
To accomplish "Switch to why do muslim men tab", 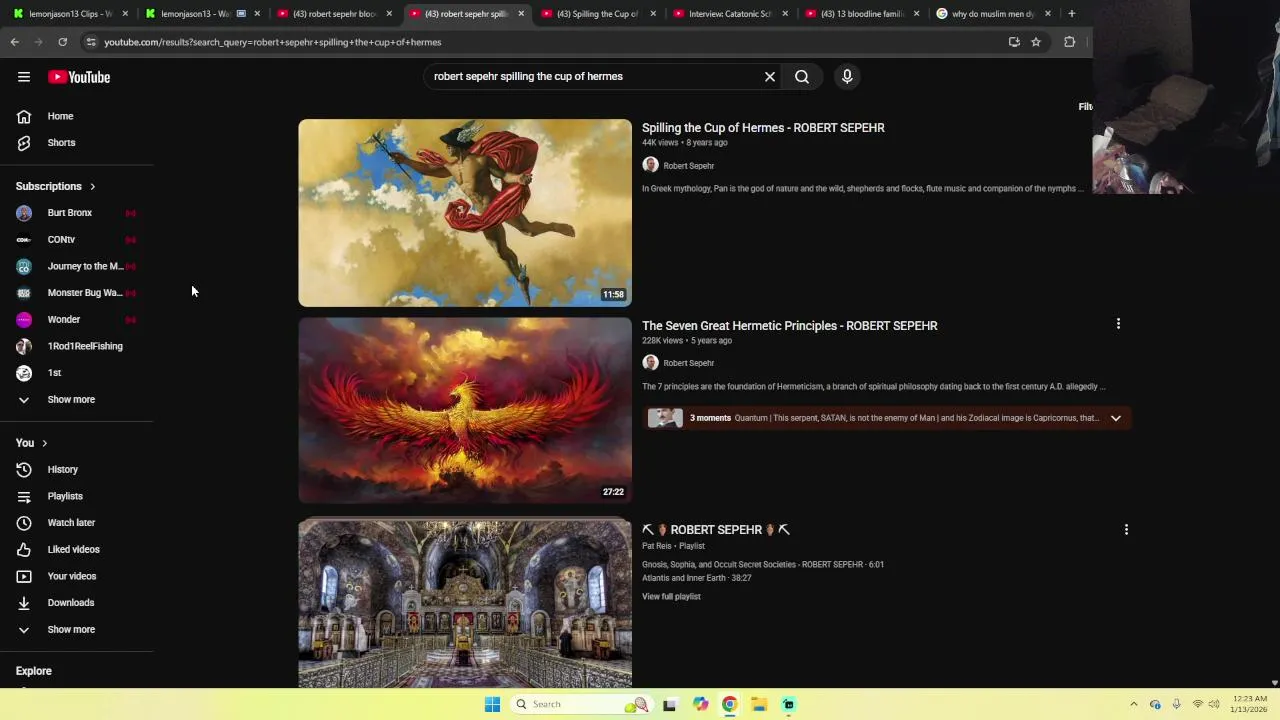I will click(x=993, y=14).
